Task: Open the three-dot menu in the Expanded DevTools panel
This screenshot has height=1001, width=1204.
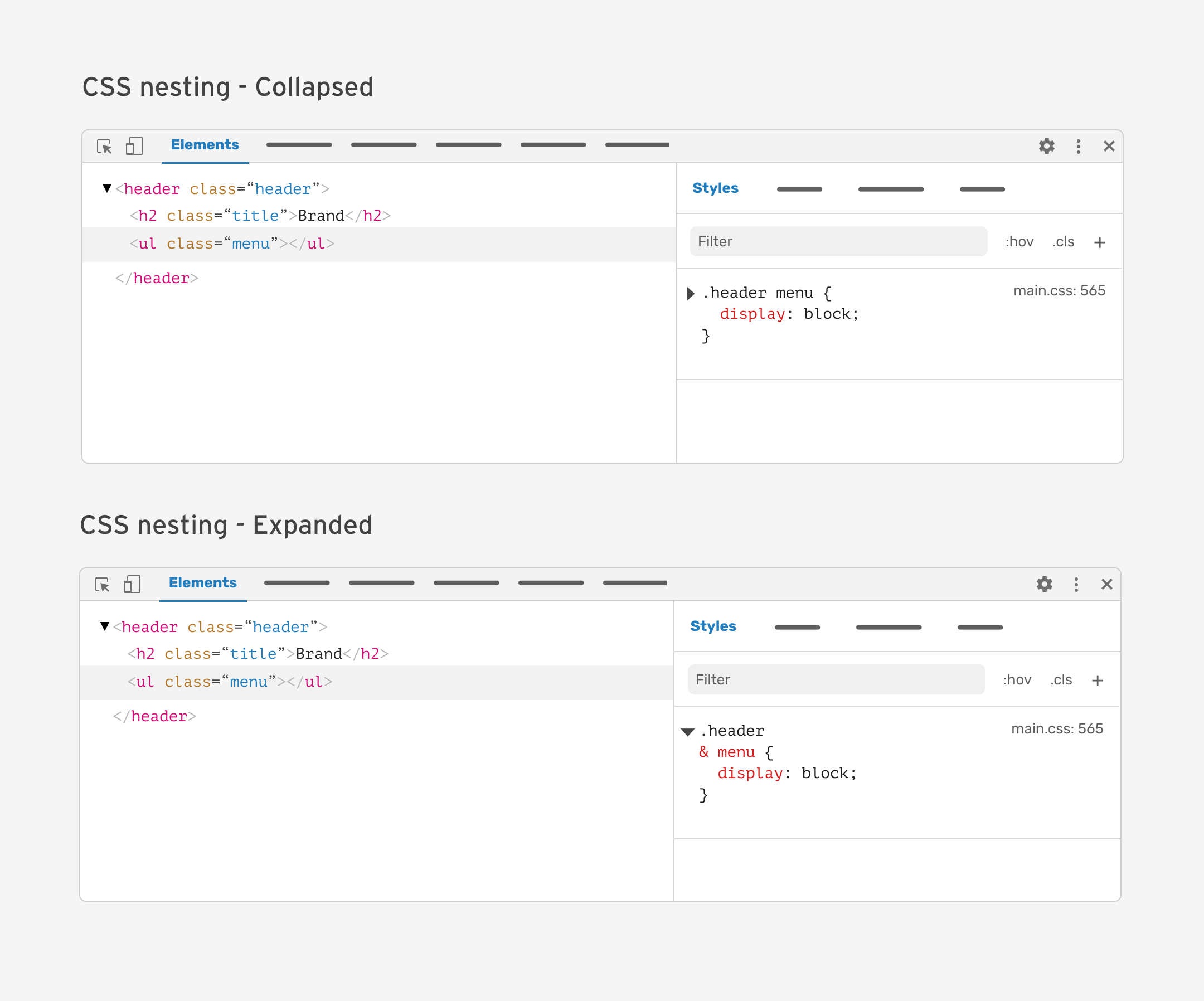Action: 1076,584
